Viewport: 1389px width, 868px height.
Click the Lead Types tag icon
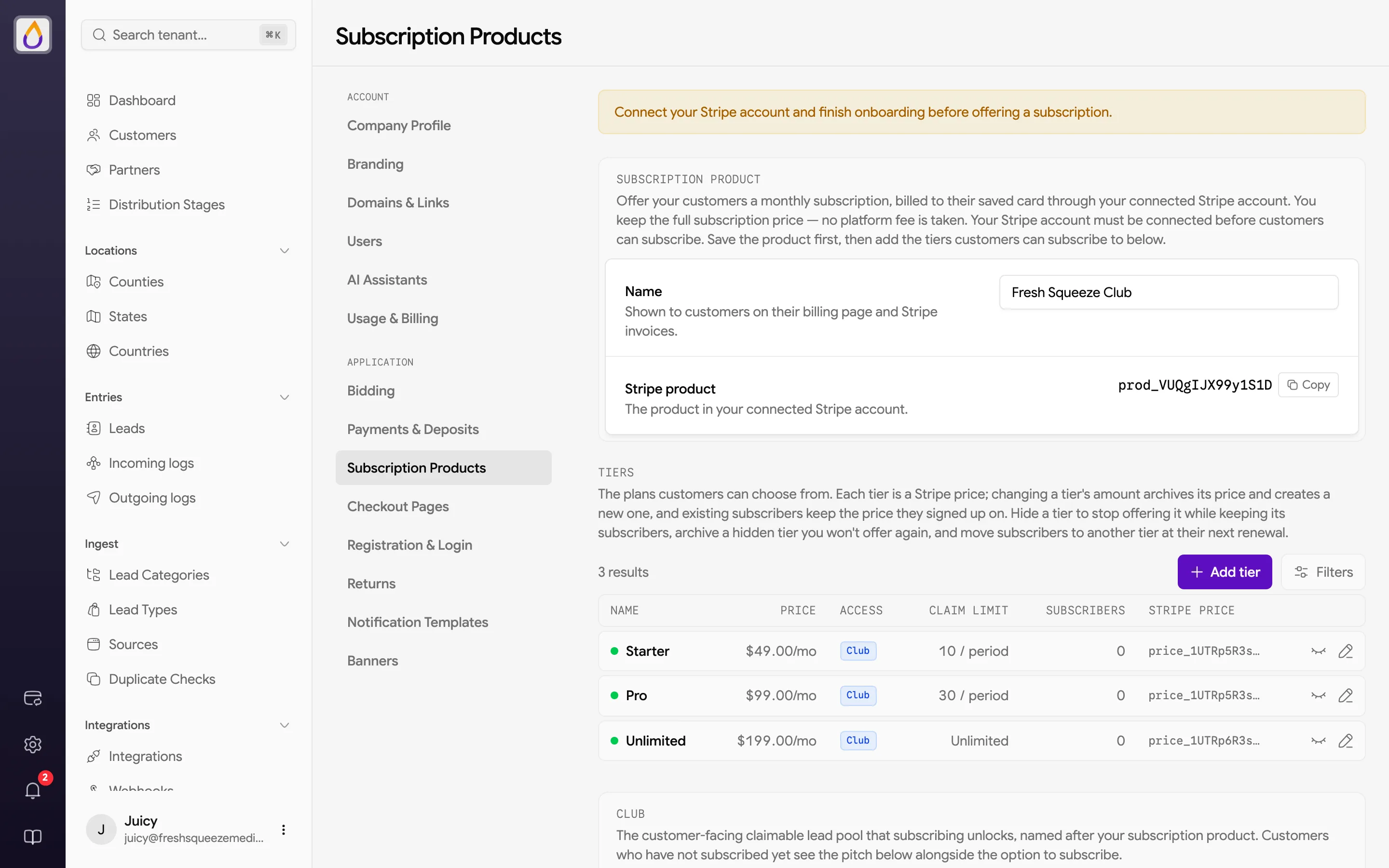pos(94,610)
